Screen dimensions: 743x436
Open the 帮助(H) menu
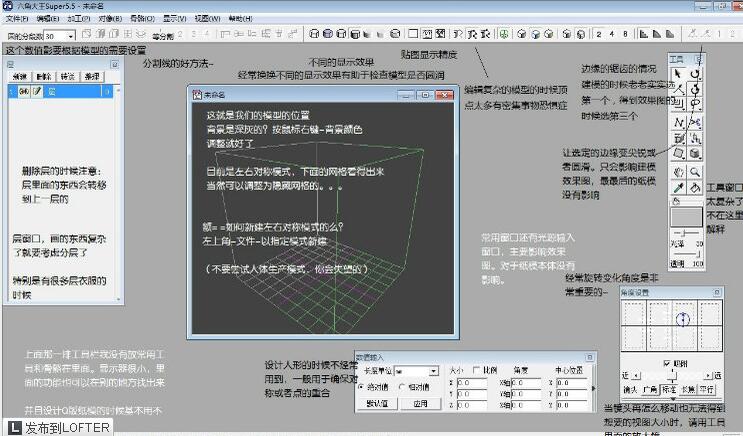[x=240, y=18]
